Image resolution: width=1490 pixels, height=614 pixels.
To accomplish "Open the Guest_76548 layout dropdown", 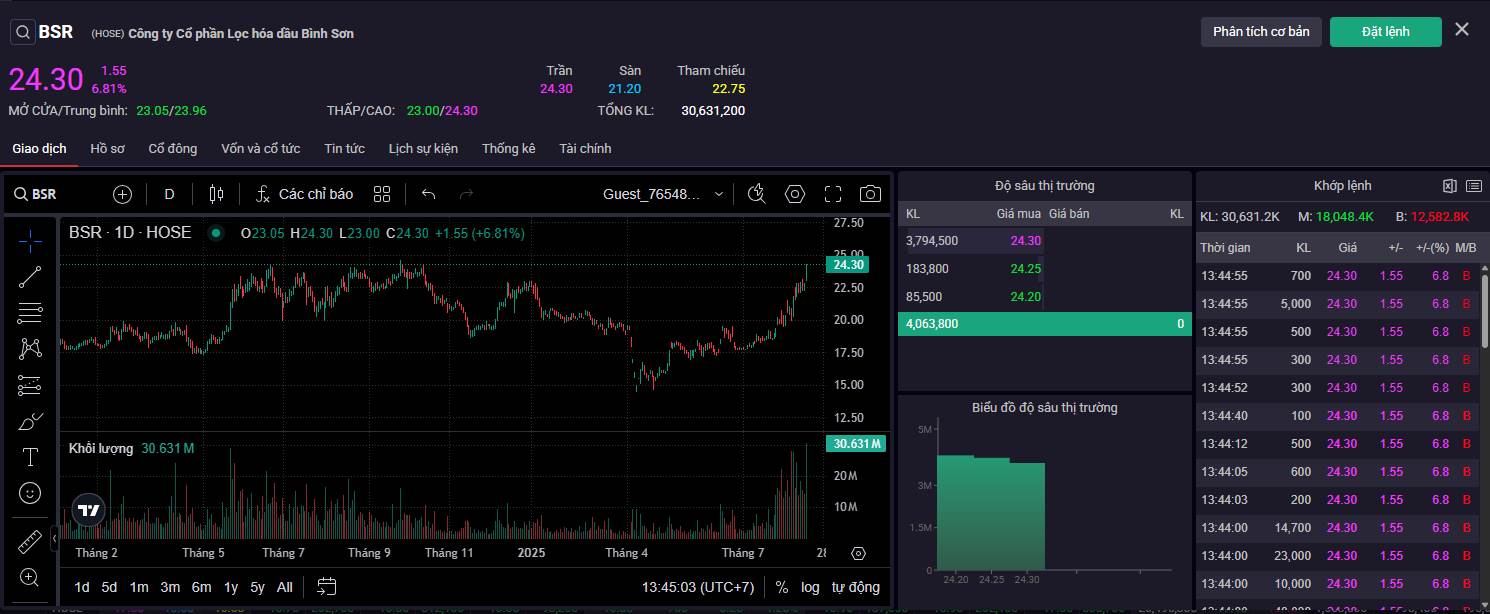I will tap(663, 194).
